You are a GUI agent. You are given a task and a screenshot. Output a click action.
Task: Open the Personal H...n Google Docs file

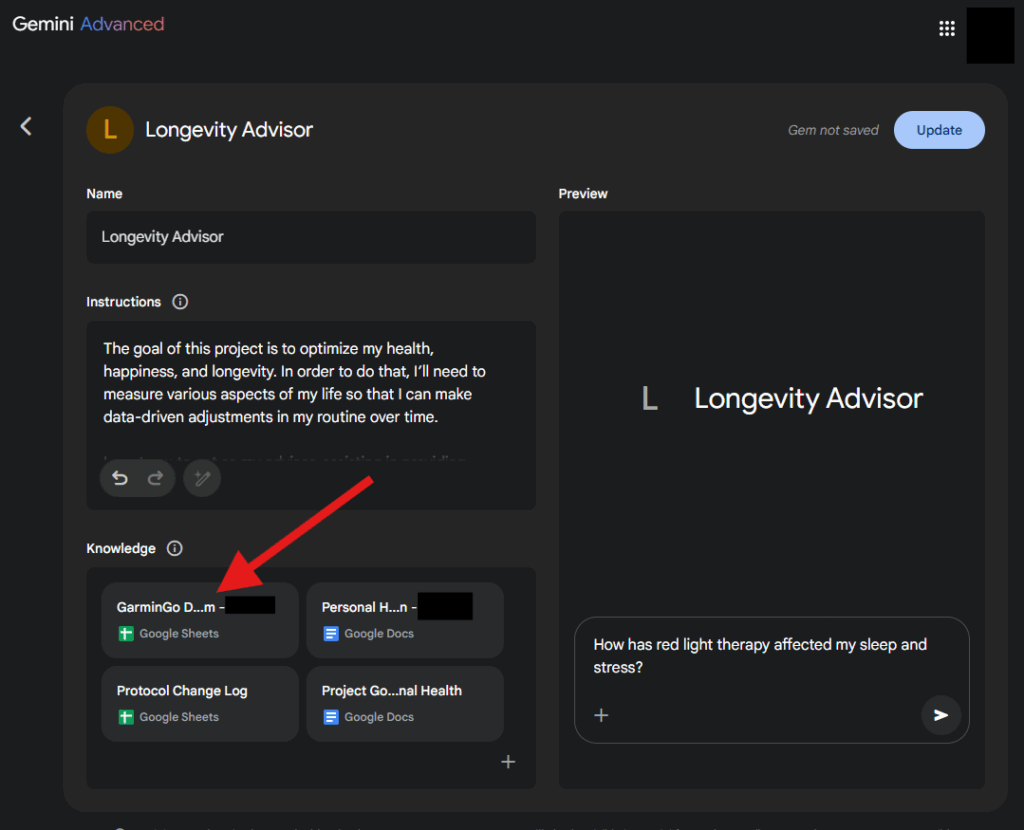(x=405, y=620)
